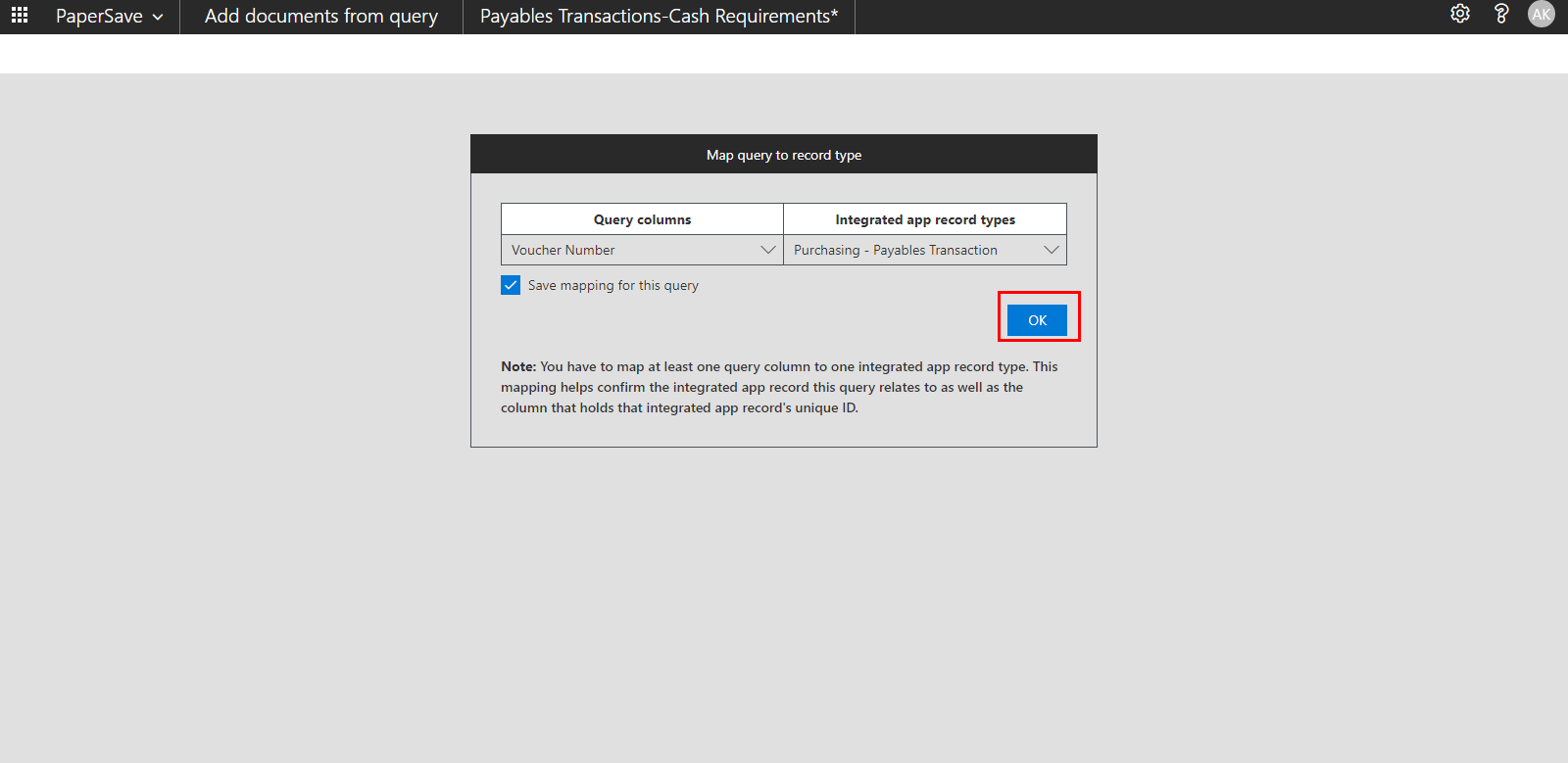Viewport: 1568px width, 763px height.
Task: Open the app launcher grid icon
Action: pyautogui.click(x=20, y=16)
